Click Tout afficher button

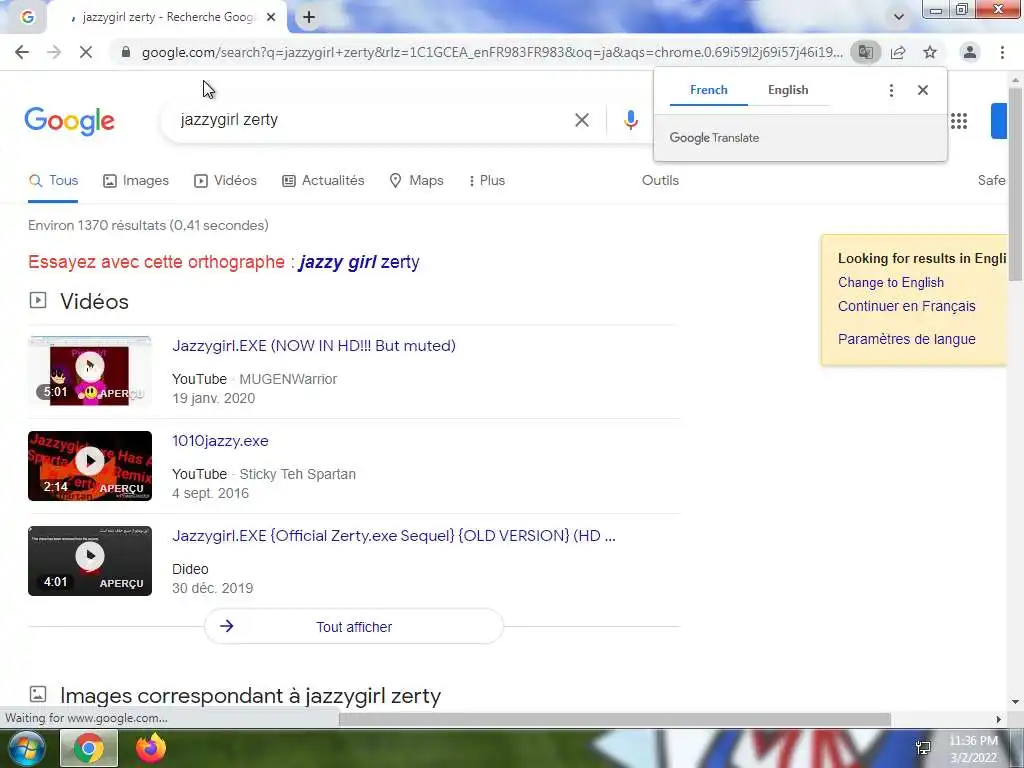[354, 627]
